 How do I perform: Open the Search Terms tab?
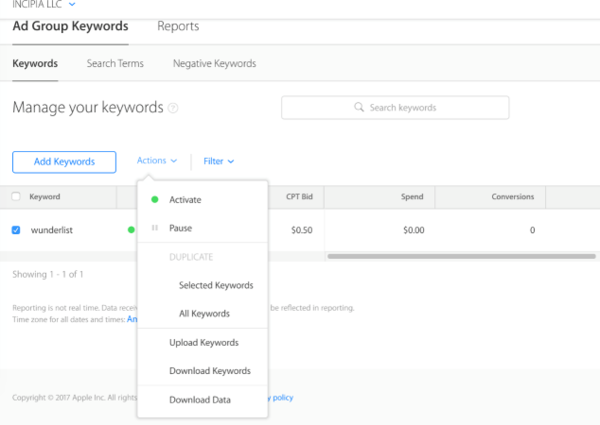115,64
